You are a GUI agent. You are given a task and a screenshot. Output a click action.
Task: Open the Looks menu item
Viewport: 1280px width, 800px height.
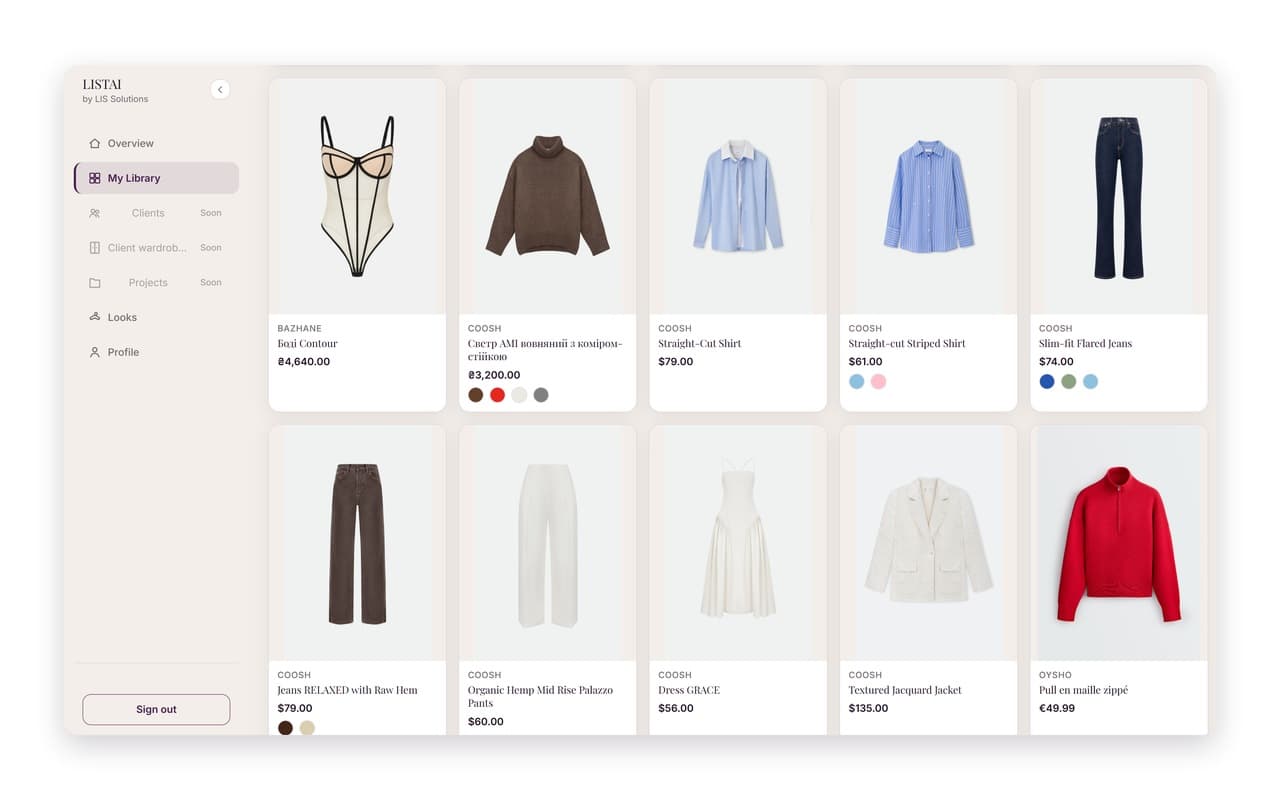click(156, 317)
